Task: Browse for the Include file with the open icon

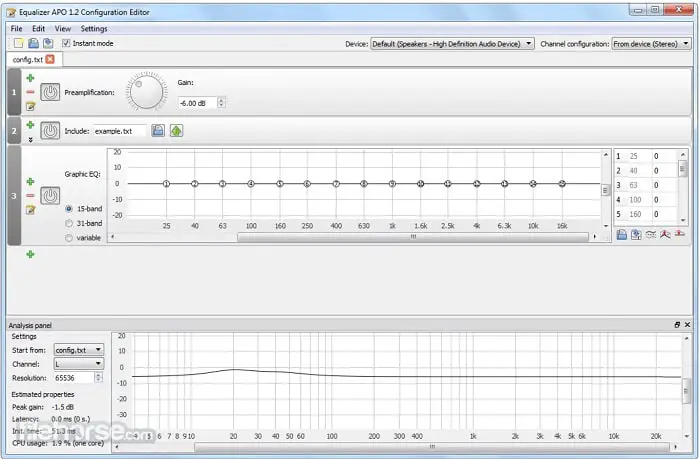Action: [158, 131]
